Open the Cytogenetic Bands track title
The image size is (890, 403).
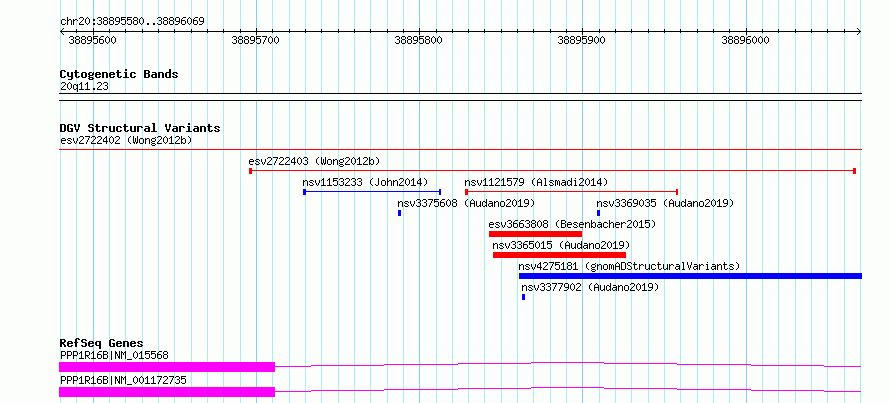119,74
